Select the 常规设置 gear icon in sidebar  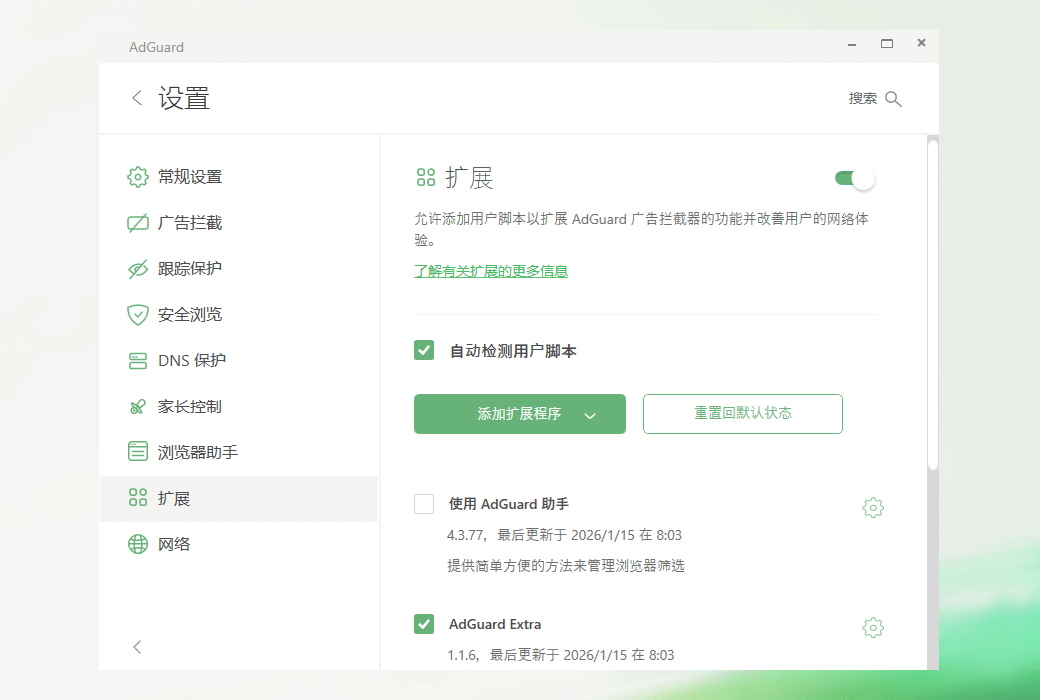[137, 177]
